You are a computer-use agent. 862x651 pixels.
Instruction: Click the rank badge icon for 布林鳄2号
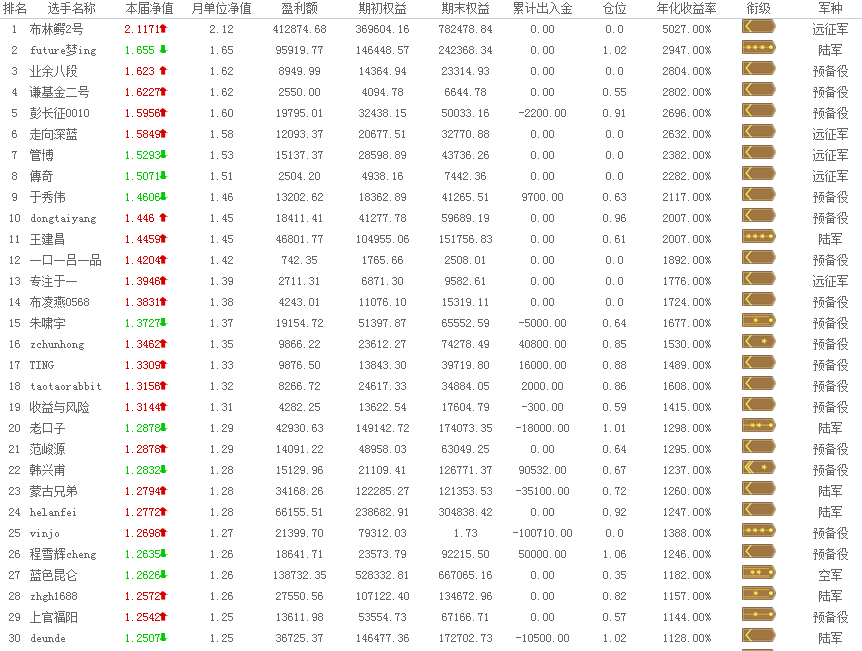pos(758,26)
